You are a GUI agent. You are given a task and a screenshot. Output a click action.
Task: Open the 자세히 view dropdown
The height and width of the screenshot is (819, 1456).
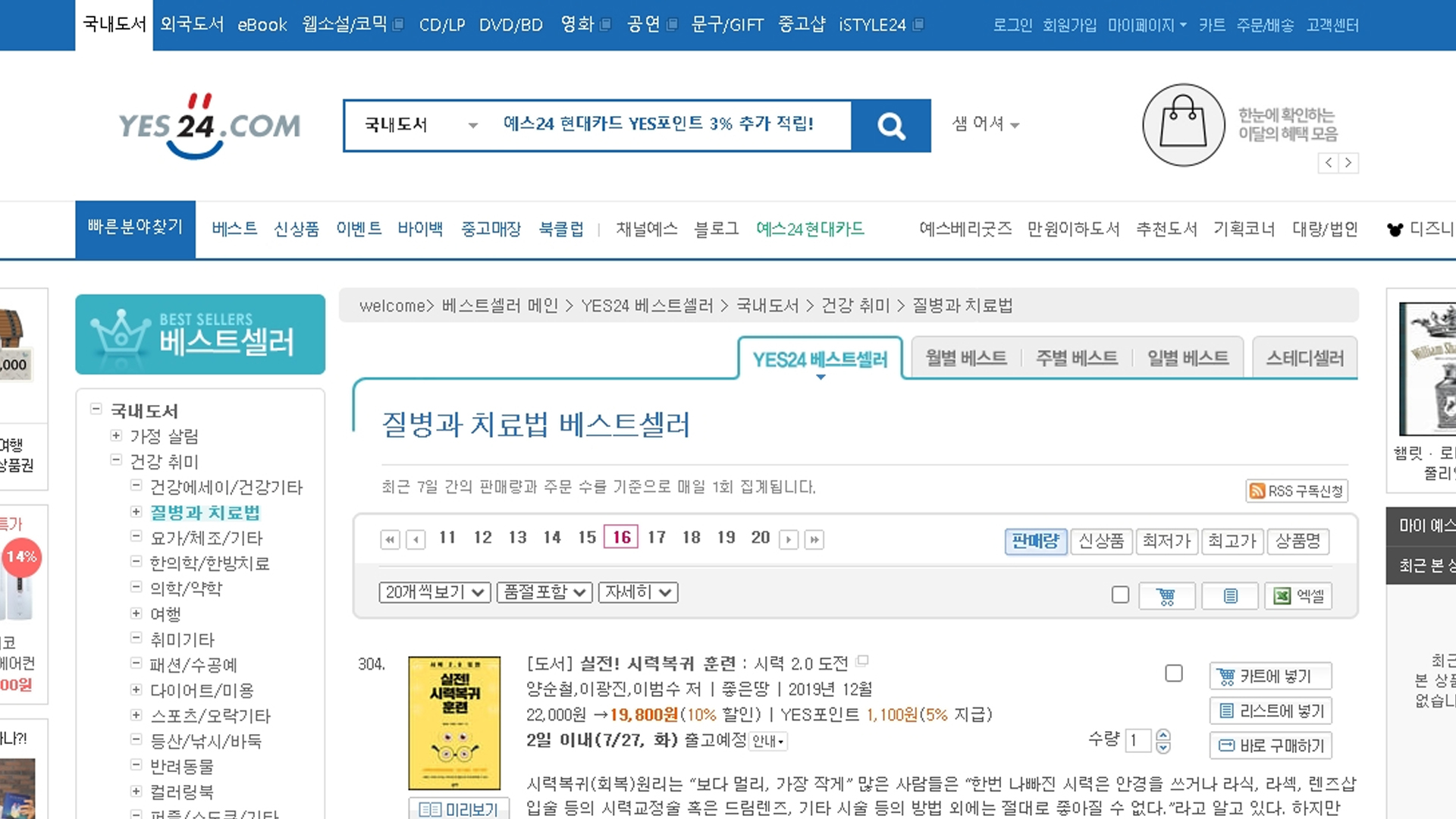click(638, 592)
